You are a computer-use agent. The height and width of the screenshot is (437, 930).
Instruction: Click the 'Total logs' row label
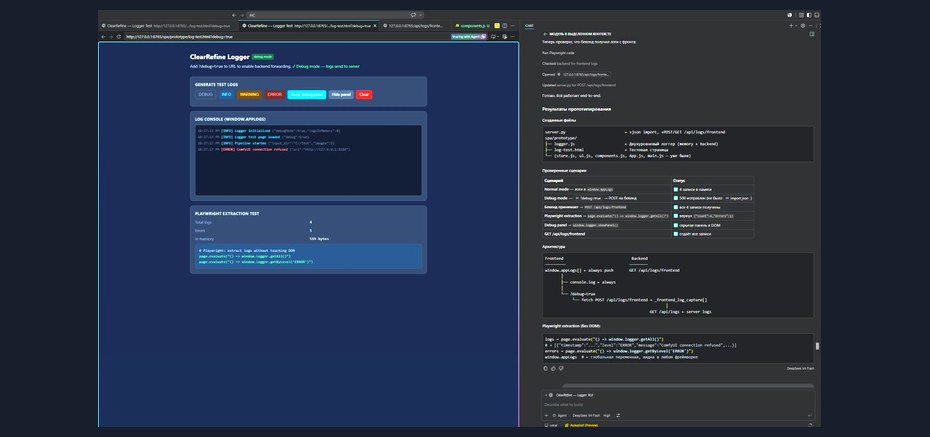point(203,222)
